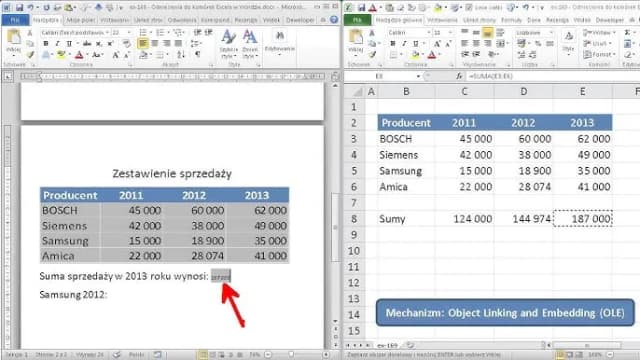This screenshot has height=360, width=640.
Task: Save the Word document from quick access toolbar
Action: coord(19,8)
